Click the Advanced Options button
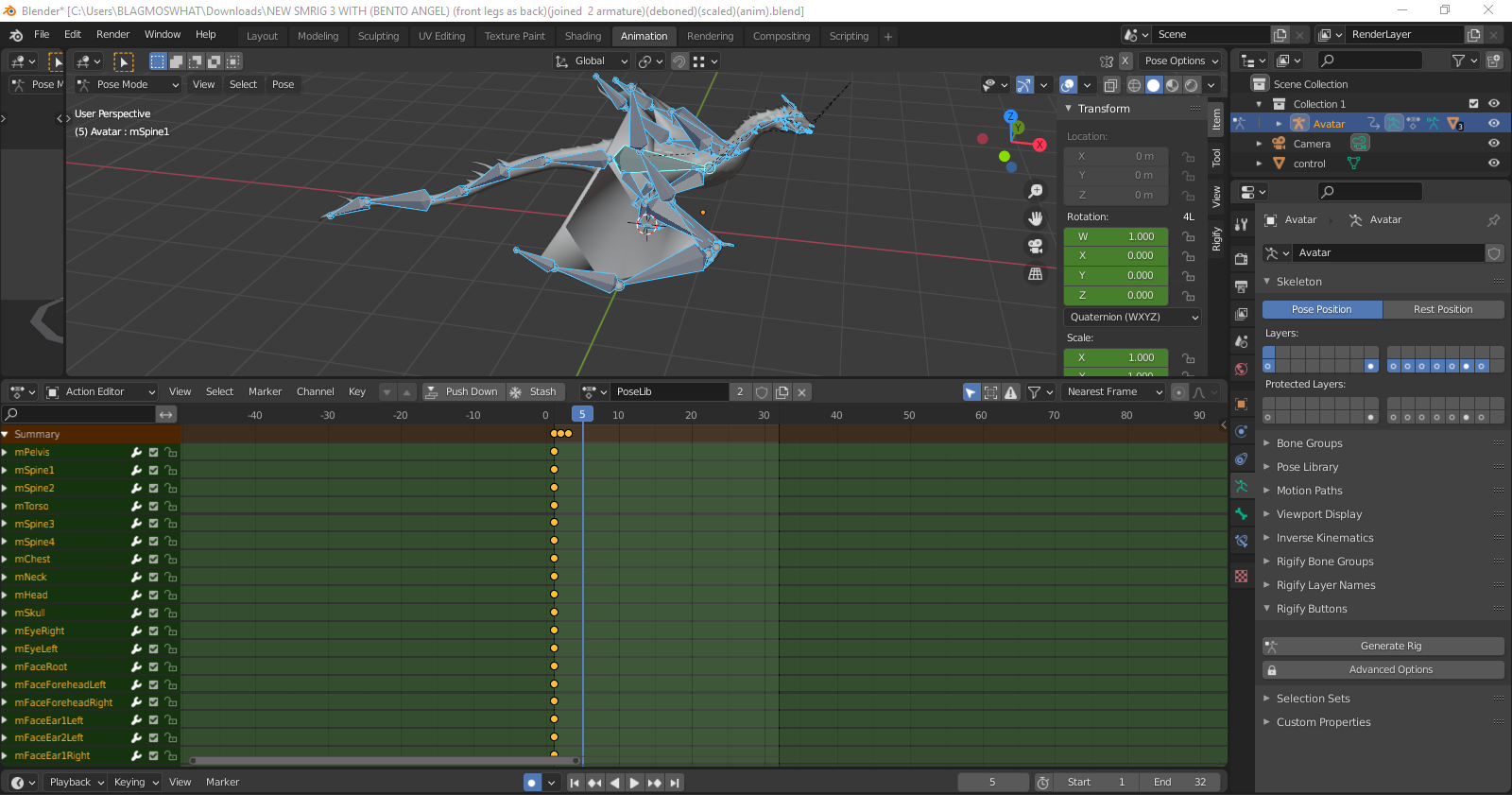The height and width of the screenshot is (795, 1512). click(x=1383, y=670)
